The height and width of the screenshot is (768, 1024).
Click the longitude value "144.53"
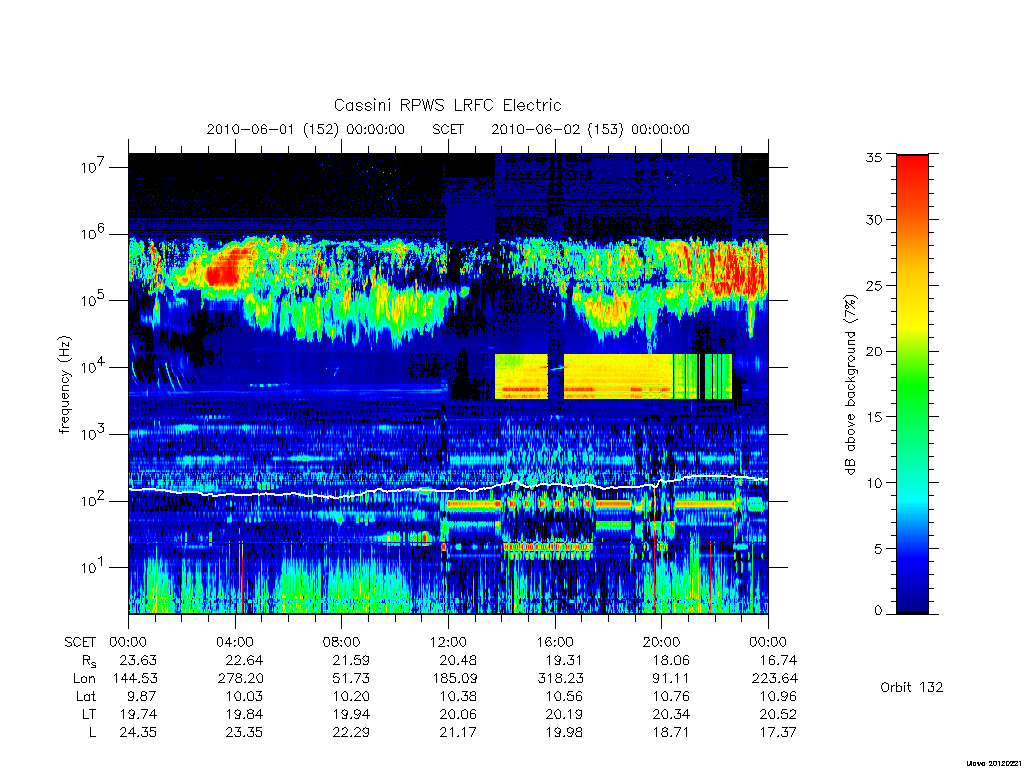(x=135, y=679)
